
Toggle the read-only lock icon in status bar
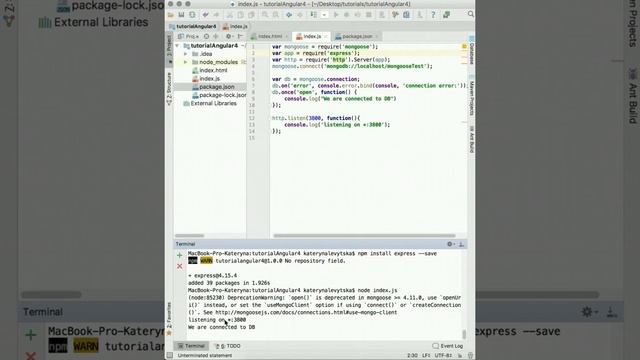pos(460,356)
